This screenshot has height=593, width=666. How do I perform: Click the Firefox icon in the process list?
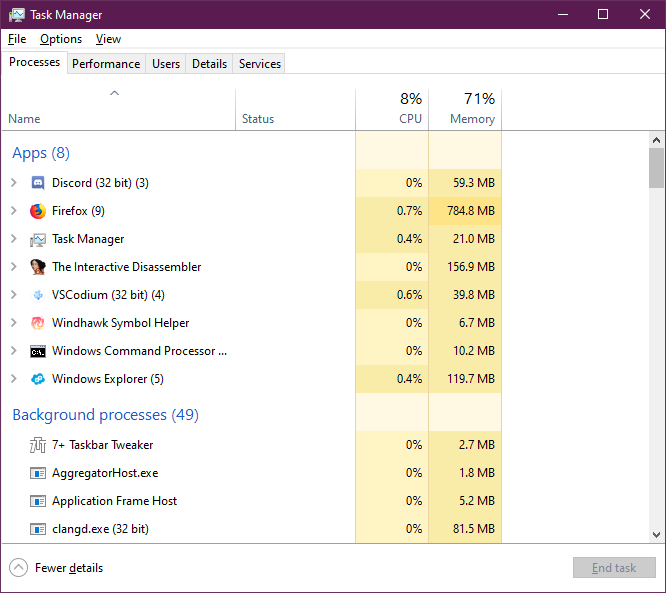[38, 211]
